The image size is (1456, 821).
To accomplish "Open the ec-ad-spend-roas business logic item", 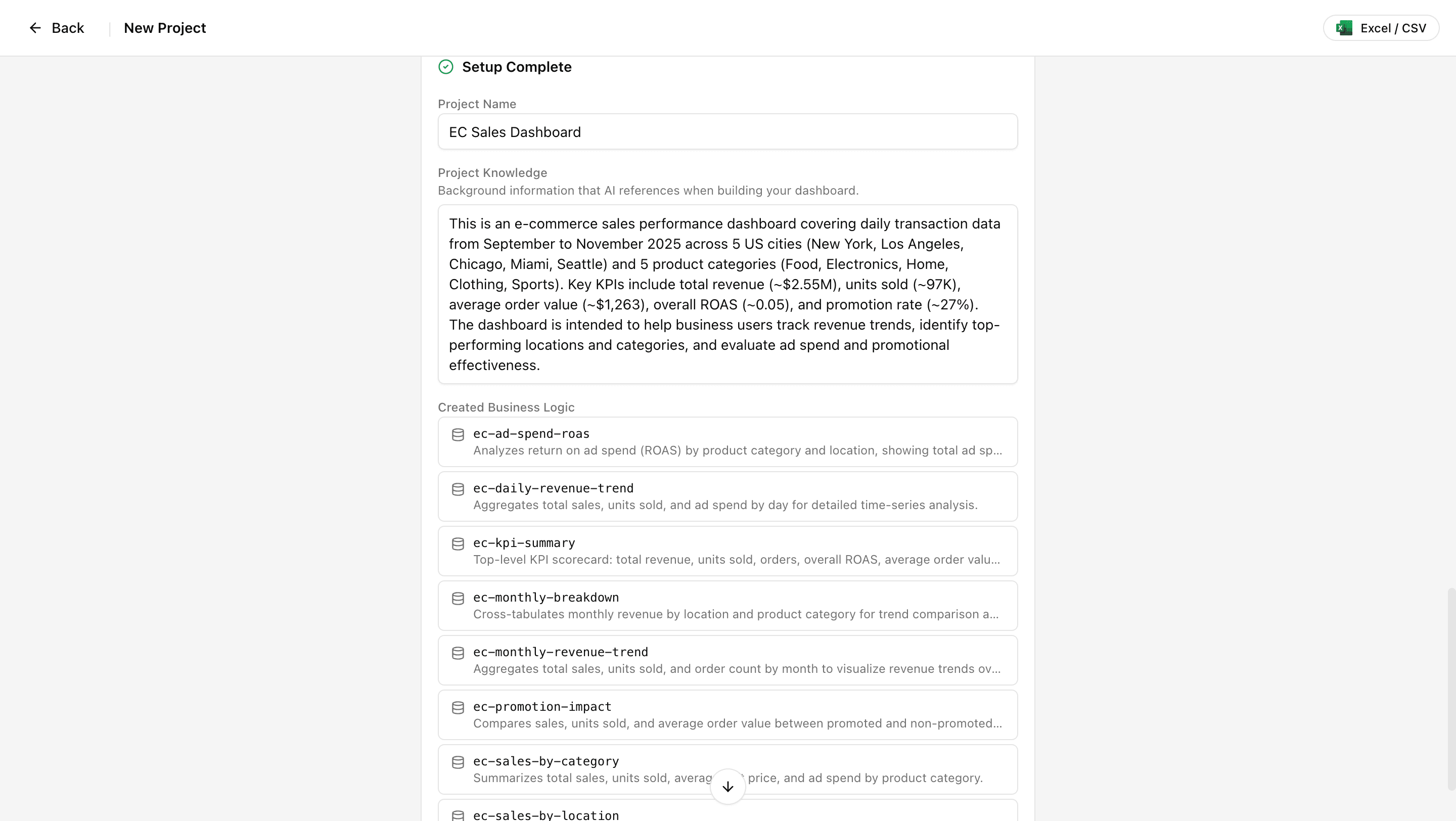I will tap(727, 442).
